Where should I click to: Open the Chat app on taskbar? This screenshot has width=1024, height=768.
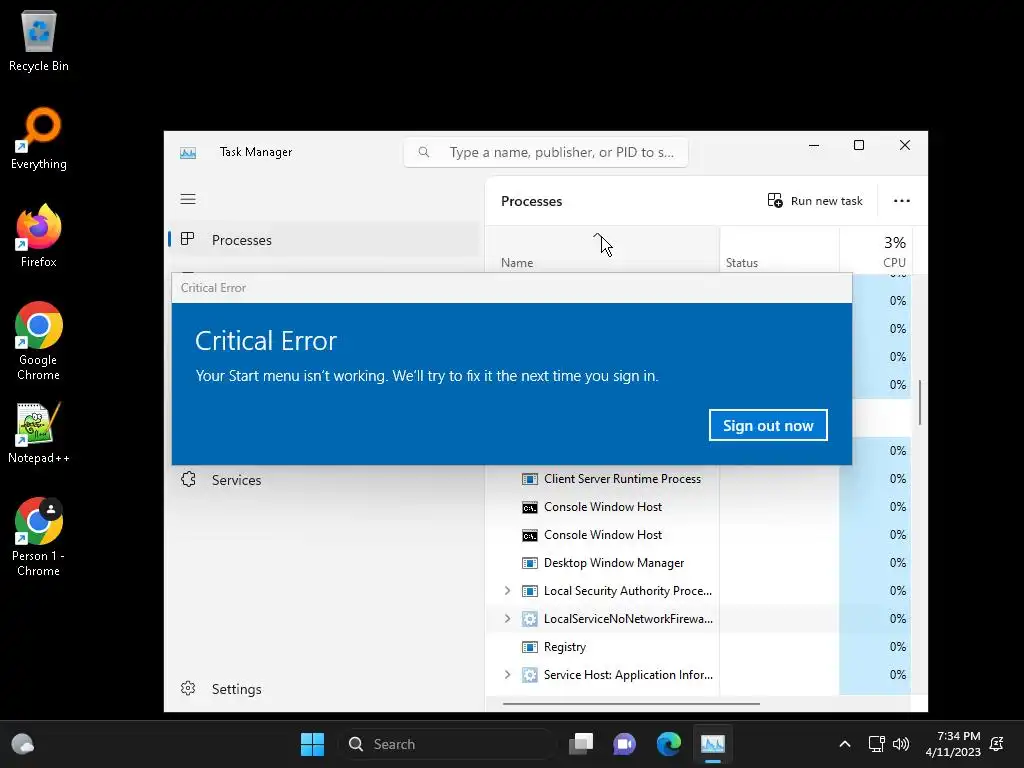[x=624, y=744]
